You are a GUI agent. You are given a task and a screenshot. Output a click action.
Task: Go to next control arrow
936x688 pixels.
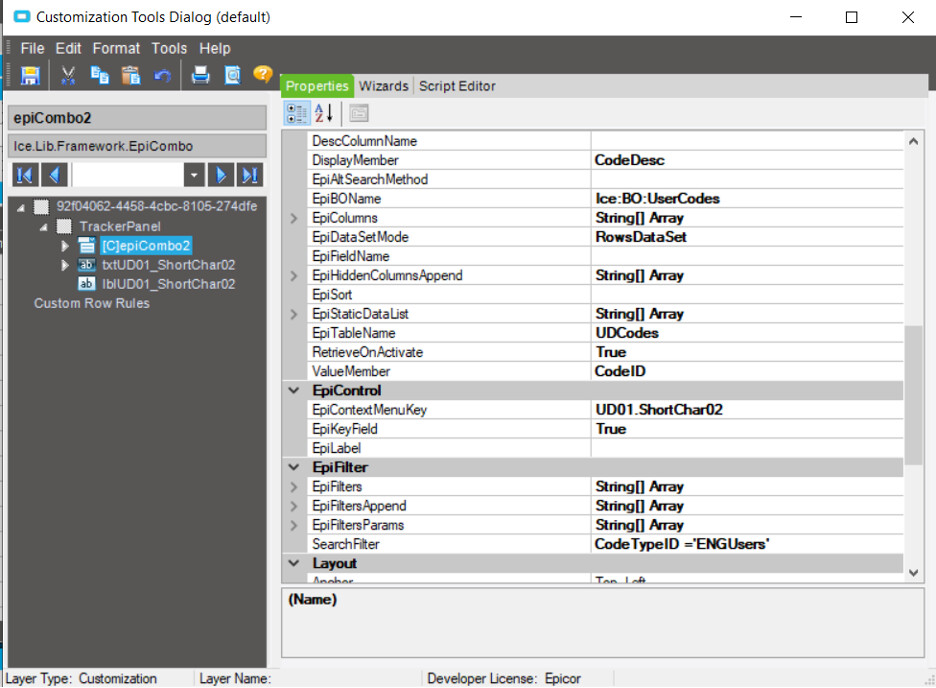click(220, 175)
